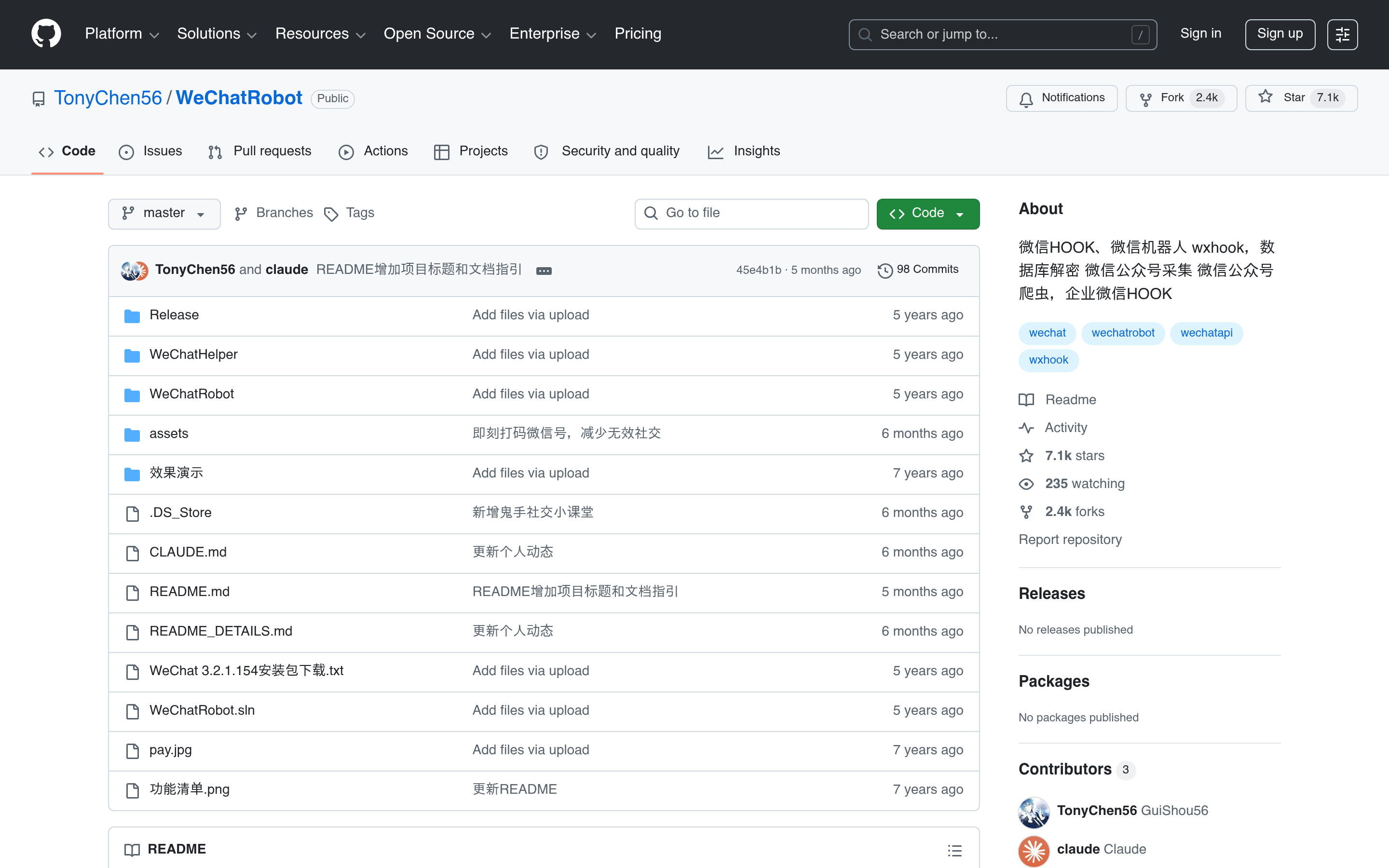Viewport: 1389px width, 868px height.
Task: Click commit hash 45e4b1b
Action: point(758,271)
